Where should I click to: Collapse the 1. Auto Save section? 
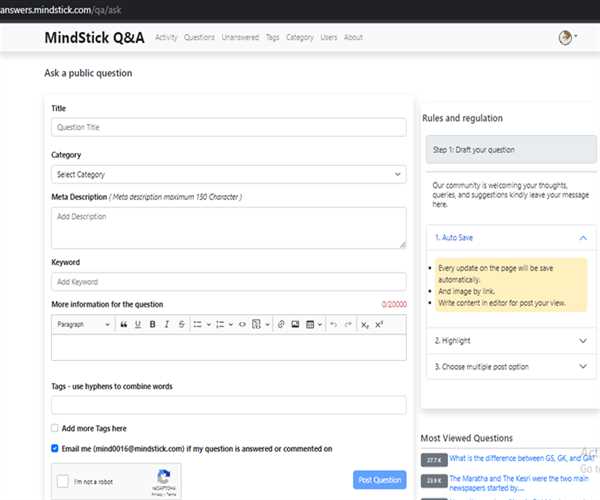click(511, 238)
